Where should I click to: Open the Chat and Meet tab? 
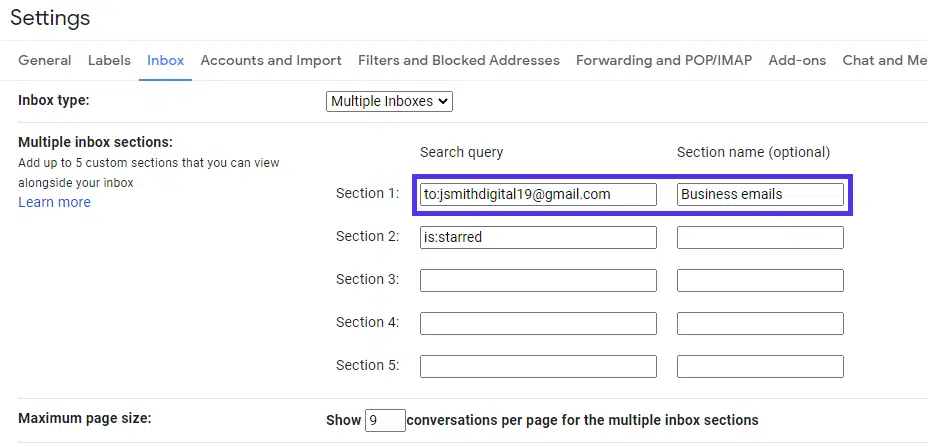pyautogui.click(x=884, y=60)
